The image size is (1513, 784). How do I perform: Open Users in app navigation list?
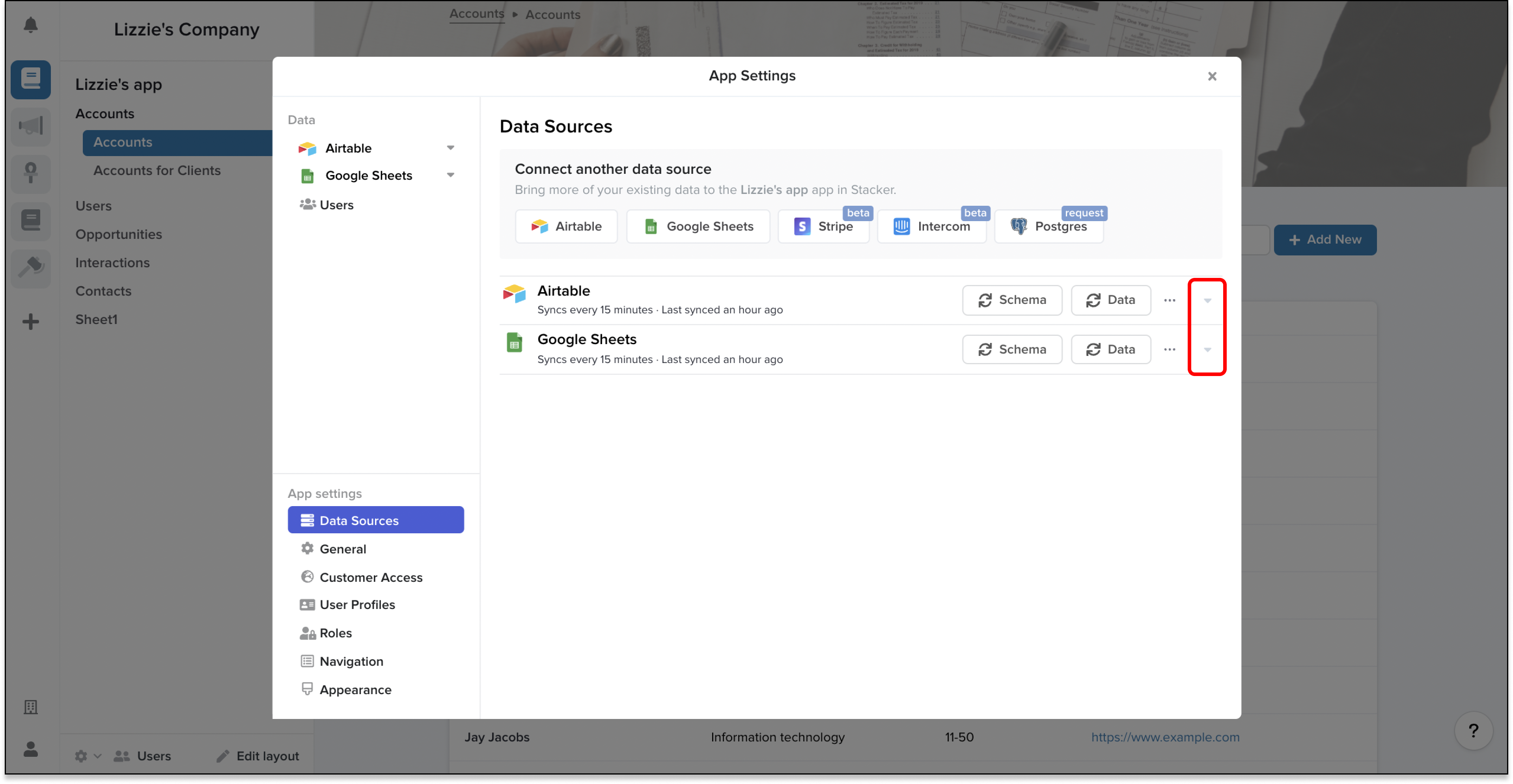pos(93,206)
